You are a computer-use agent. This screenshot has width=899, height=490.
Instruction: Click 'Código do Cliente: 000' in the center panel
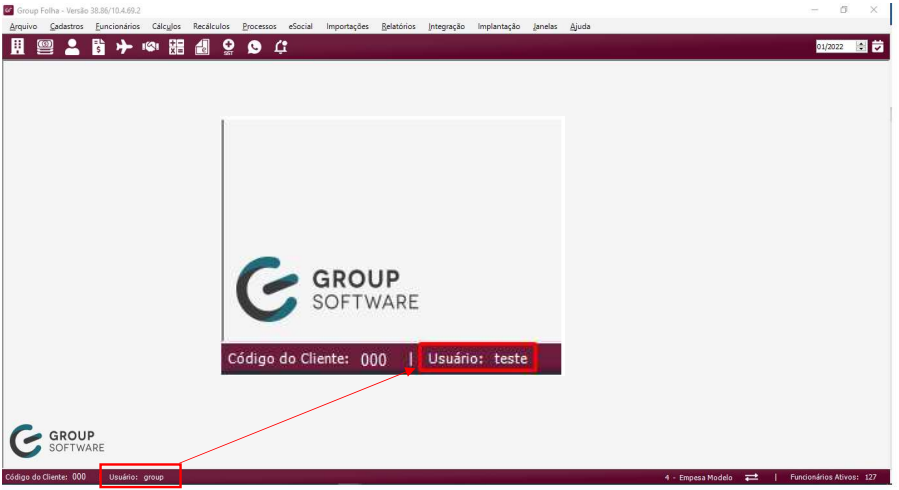pyautogui.click(x=307, y=359)
